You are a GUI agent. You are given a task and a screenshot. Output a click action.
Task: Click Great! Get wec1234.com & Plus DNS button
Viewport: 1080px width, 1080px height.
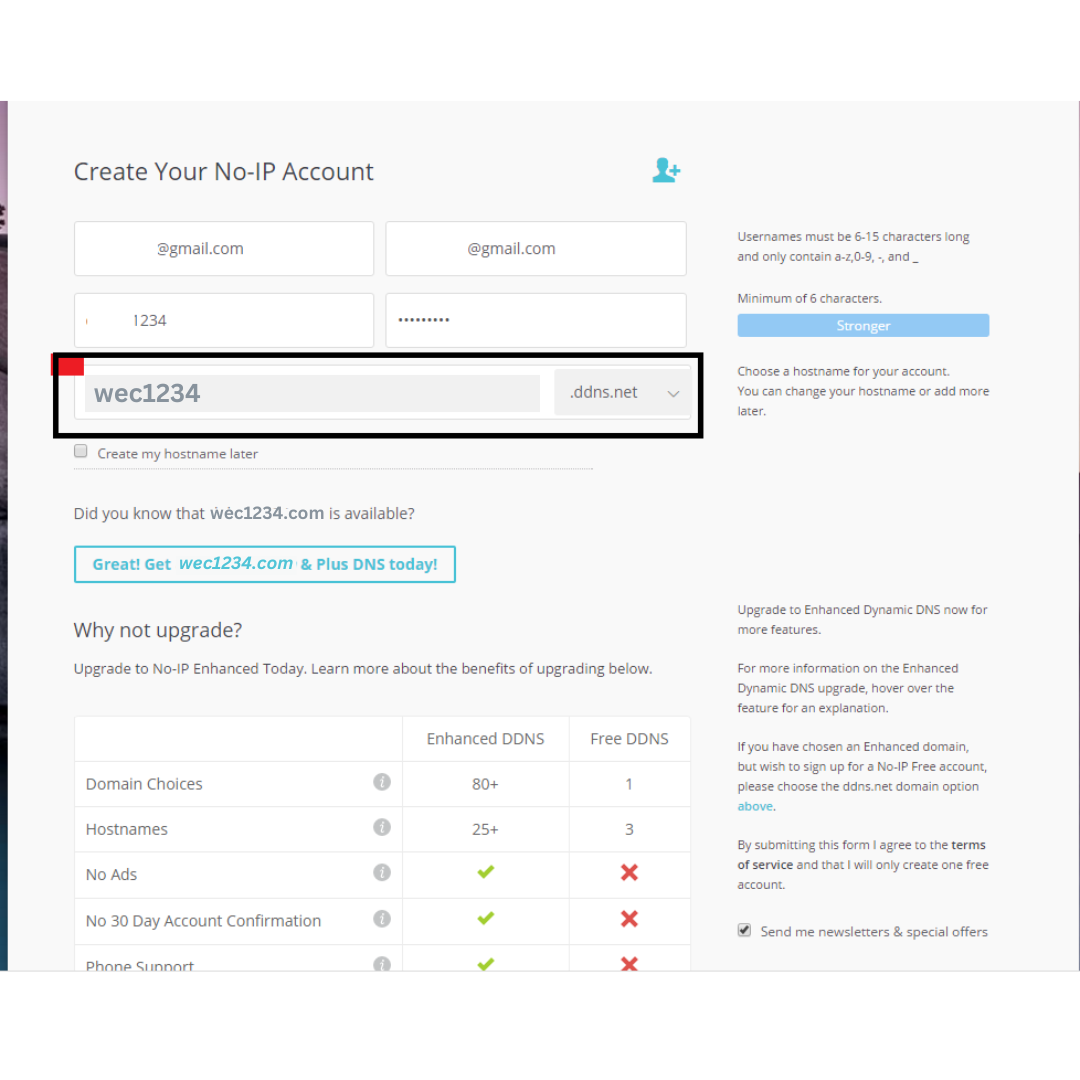tap(264, 564)
